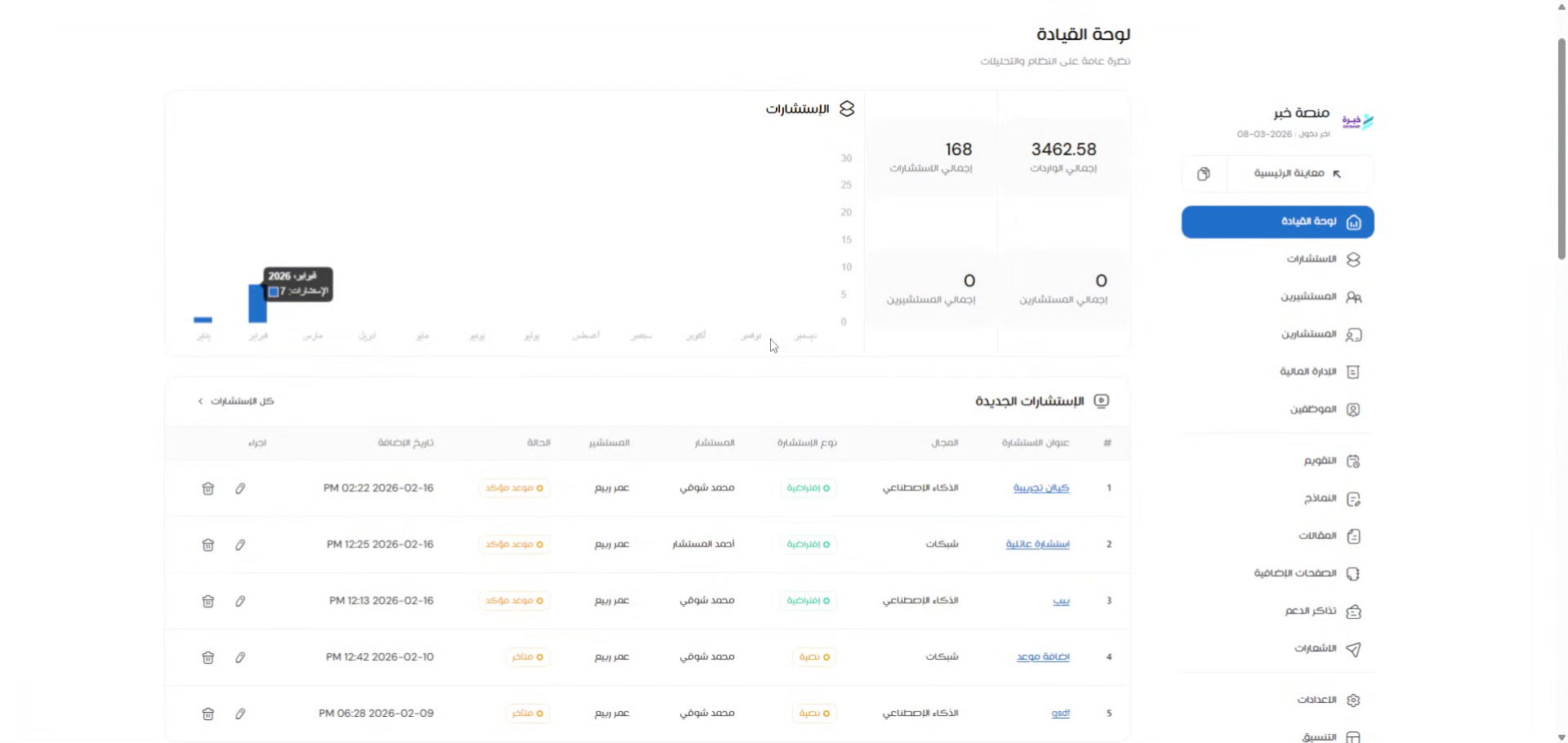The width and height of the screenshot is (1568, 743).
Task: Click the تذاكر الدعم support icon
Action: [x=1353, y=612]
